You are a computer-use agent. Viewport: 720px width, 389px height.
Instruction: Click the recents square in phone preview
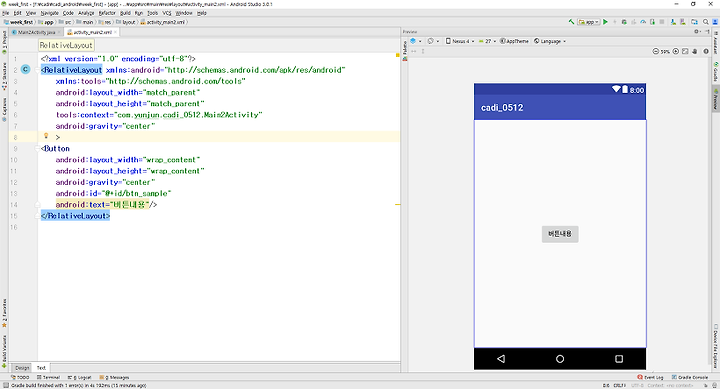(x=619, y=359)
